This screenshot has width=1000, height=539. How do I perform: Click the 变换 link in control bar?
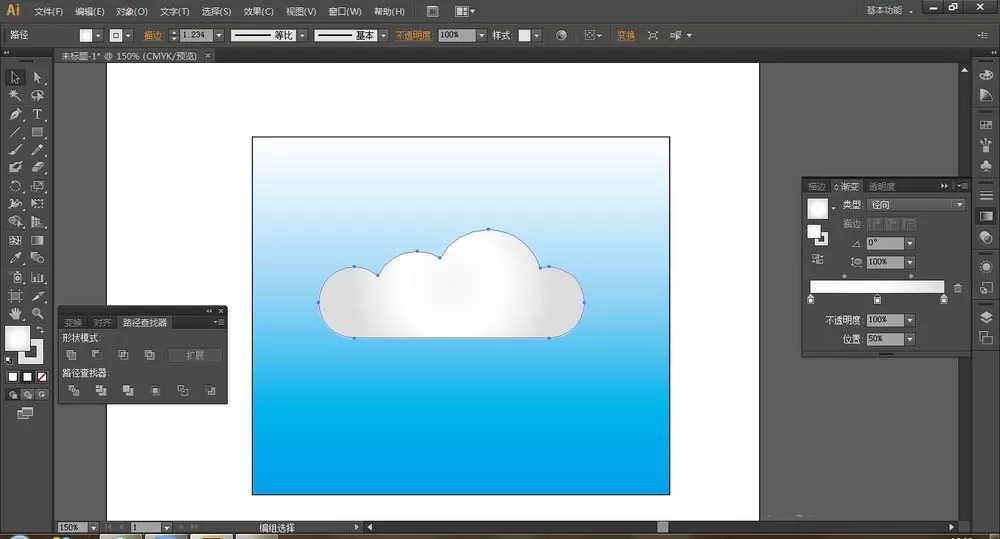[x=626, y=36]
